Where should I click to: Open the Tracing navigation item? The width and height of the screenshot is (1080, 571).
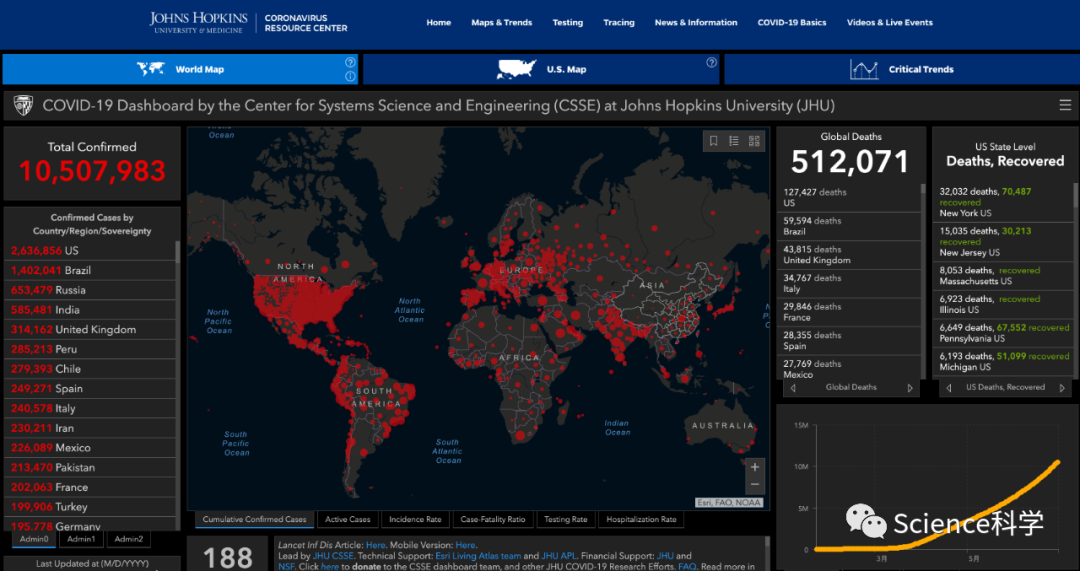619,23
